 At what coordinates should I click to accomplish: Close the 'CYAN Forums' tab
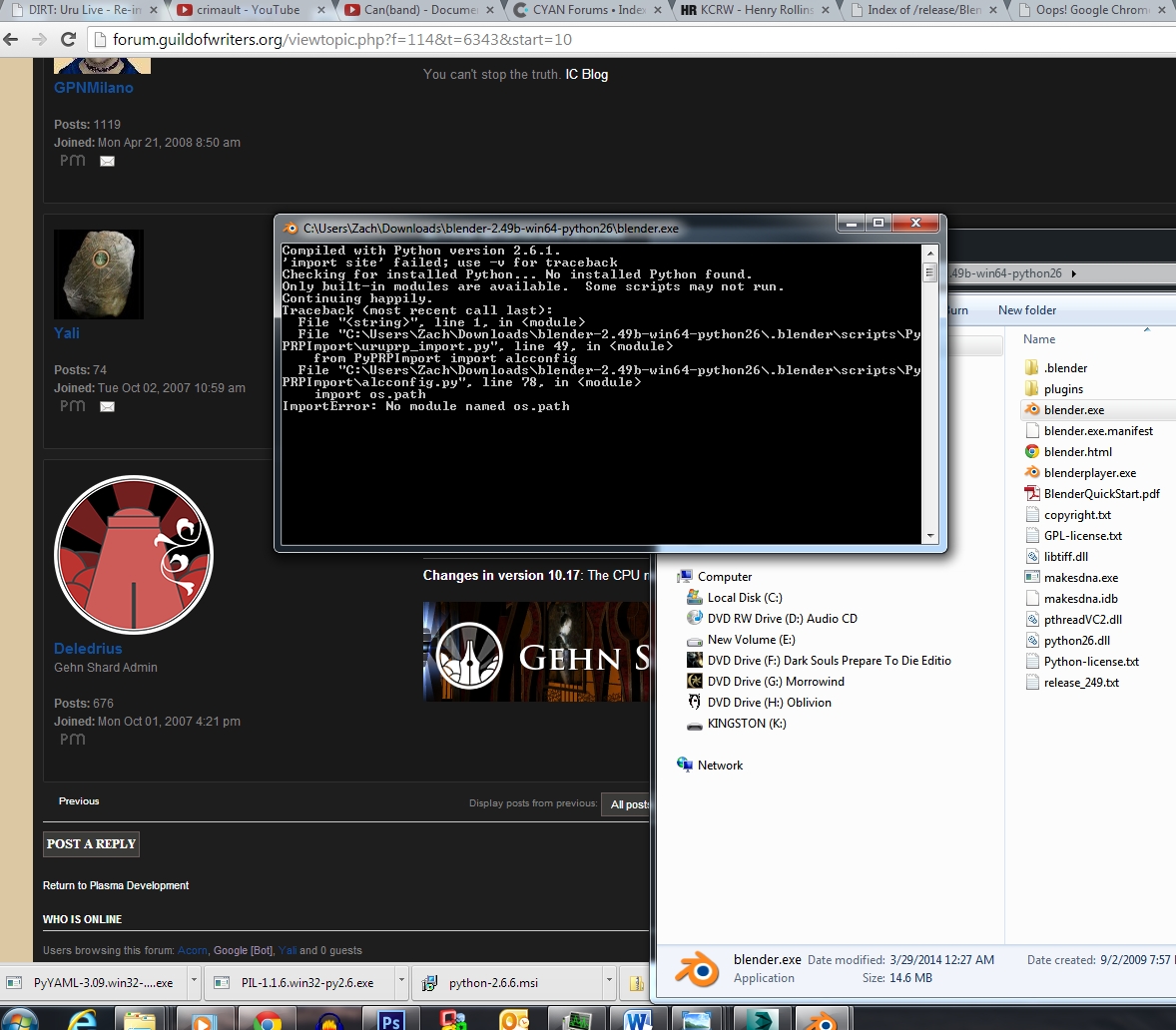658,10
